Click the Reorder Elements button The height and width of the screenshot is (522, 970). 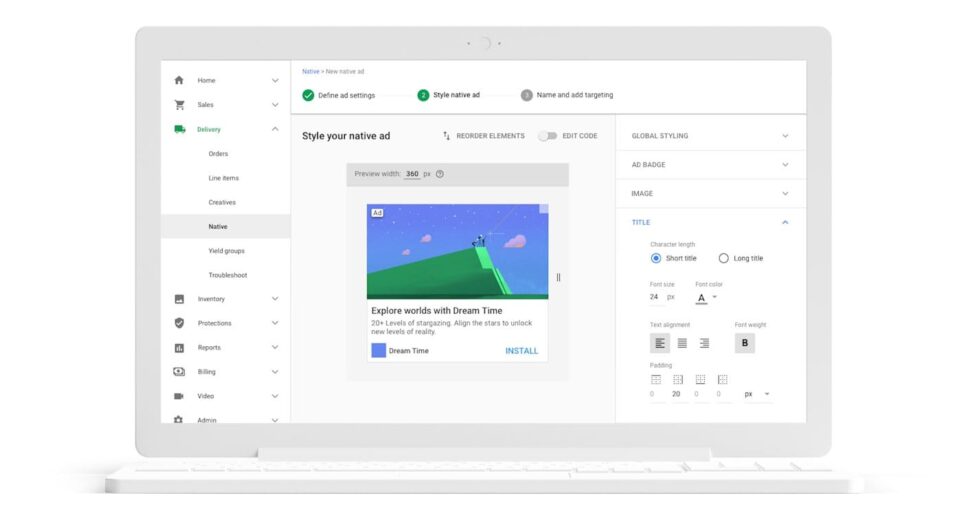484,136
